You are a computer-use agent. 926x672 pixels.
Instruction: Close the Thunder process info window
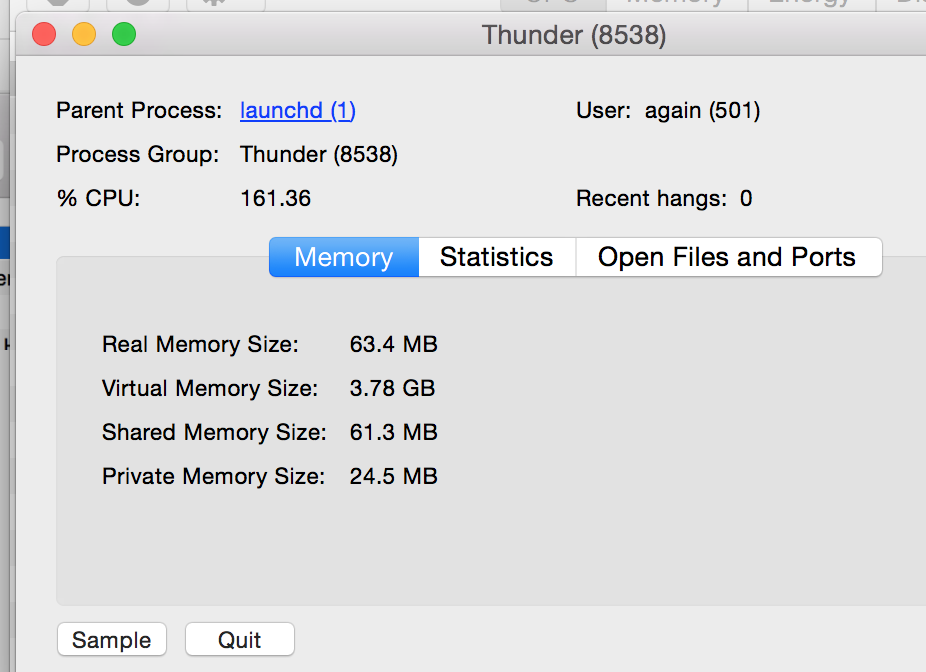[x=44, y=34]
